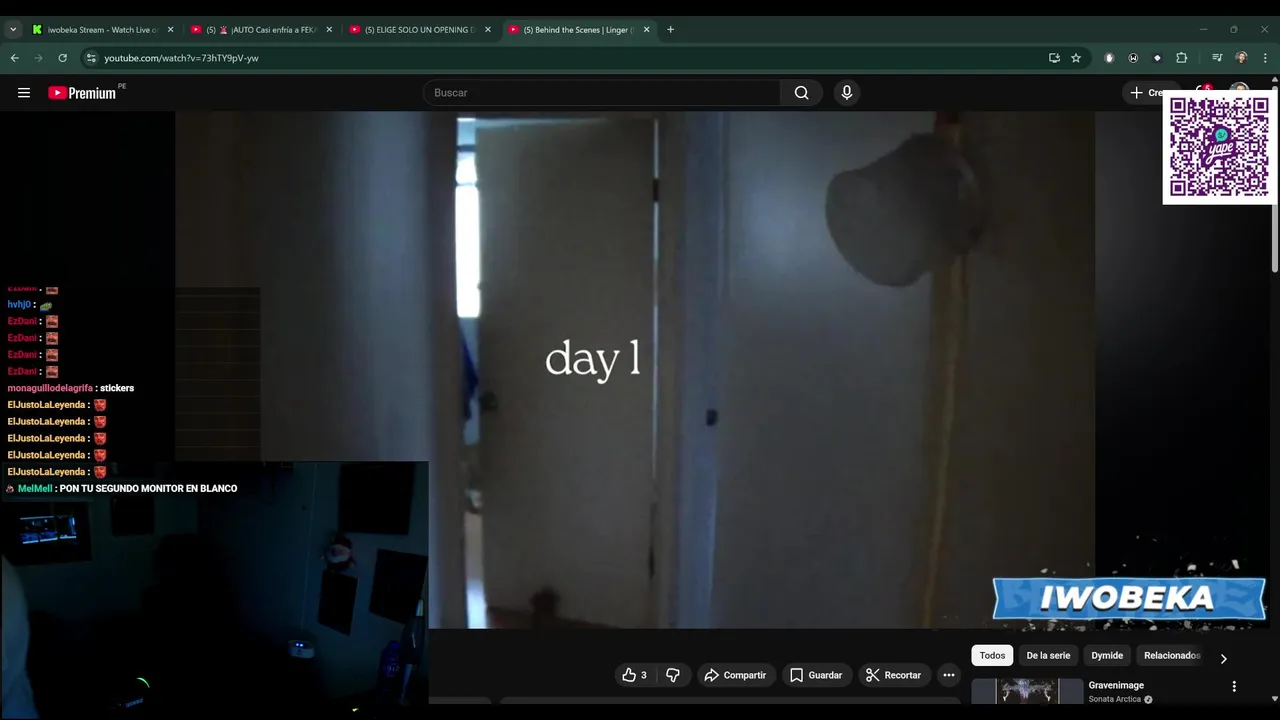Reload the page

click(62, 58)
